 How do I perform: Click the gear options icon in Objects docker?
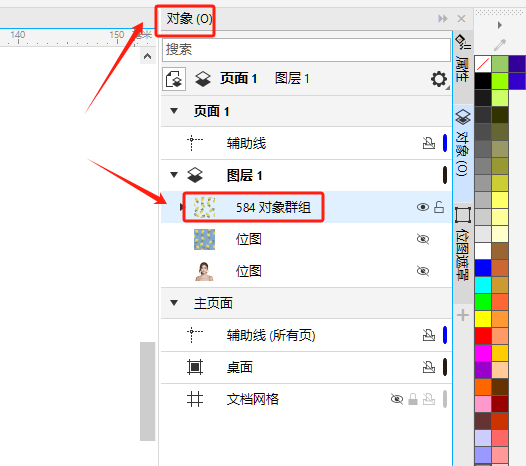click(439, 80)
